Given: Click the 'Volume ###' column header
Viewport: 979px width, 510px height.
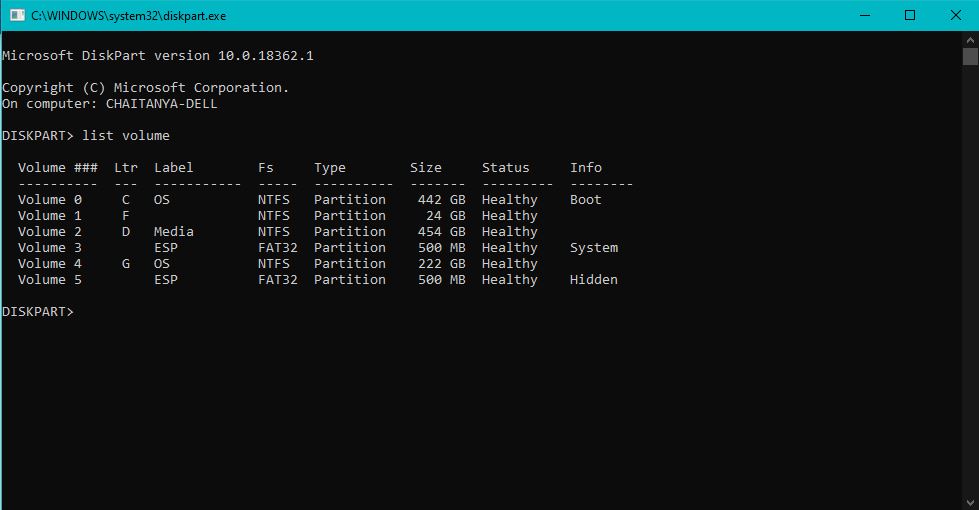Looking at the screenshot, I should pos(57,167).
